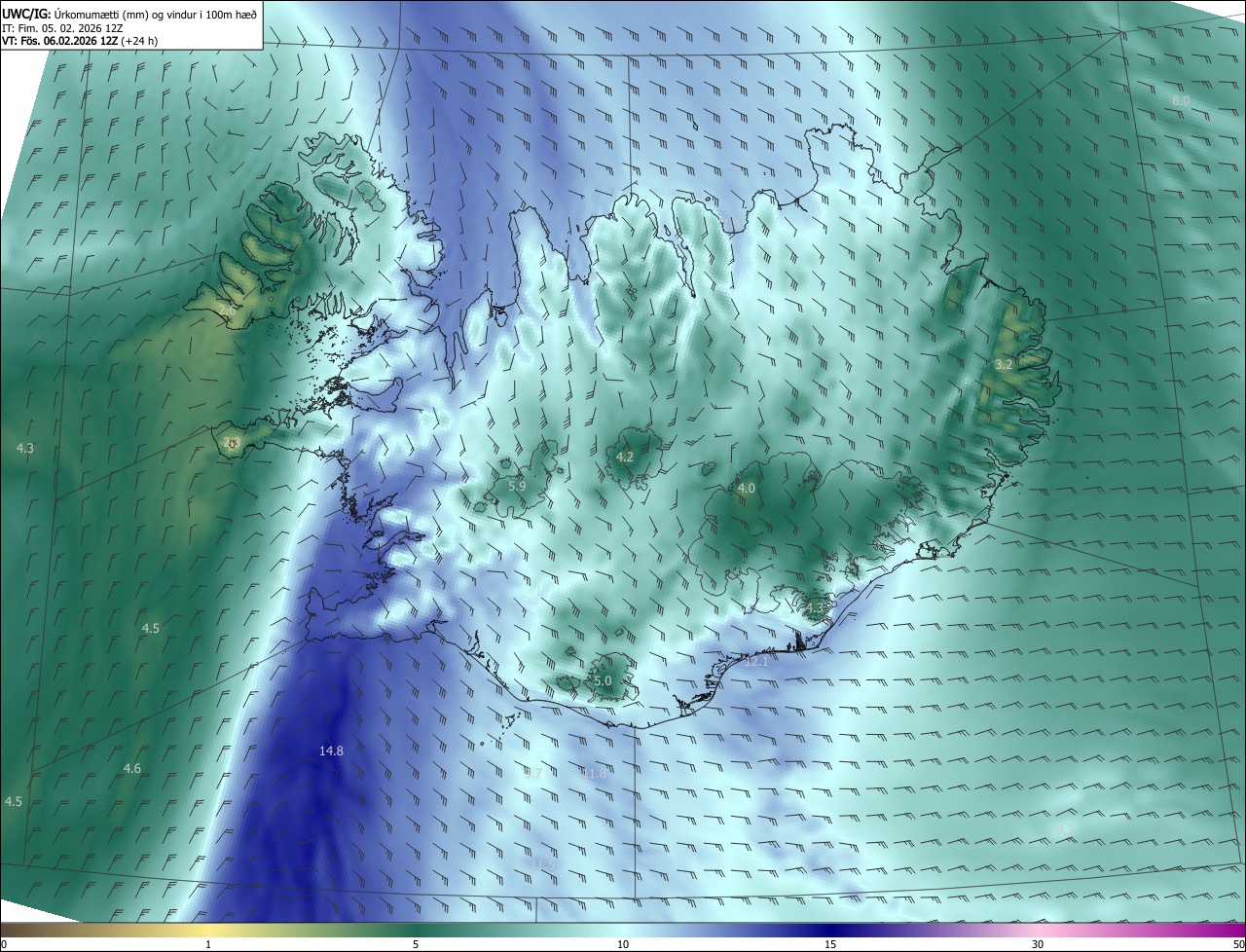Click the '11.8' value label

[594, 773]
